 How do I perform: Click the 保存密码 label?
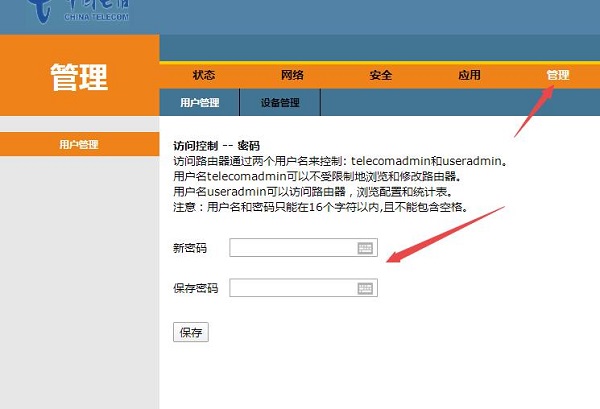pyautogui.click(x=196, y=288)
